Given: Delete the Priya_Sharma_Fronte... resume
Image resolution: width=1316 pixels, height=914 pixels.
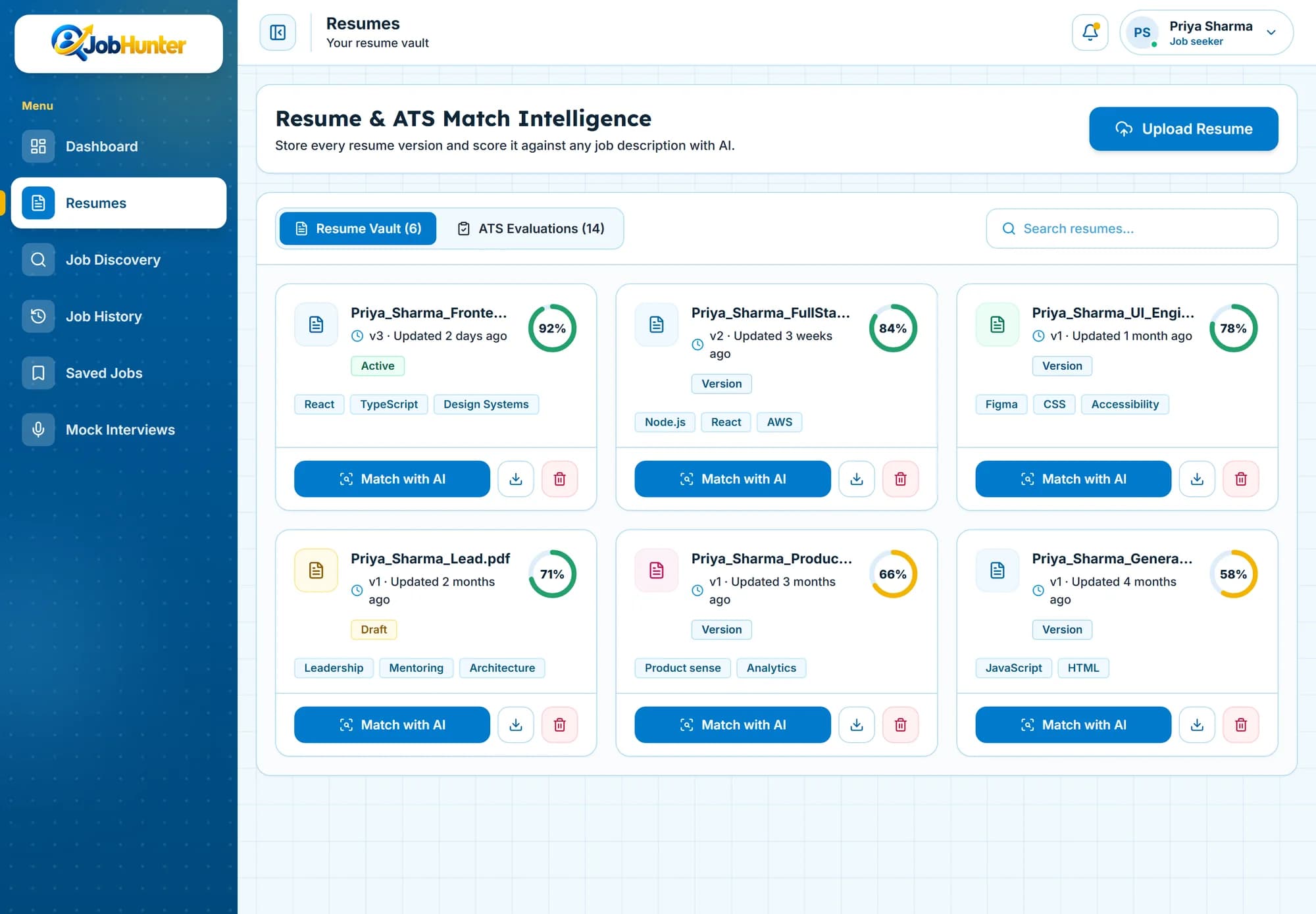Looking at the screenshot, I should [x=559, y=479].
